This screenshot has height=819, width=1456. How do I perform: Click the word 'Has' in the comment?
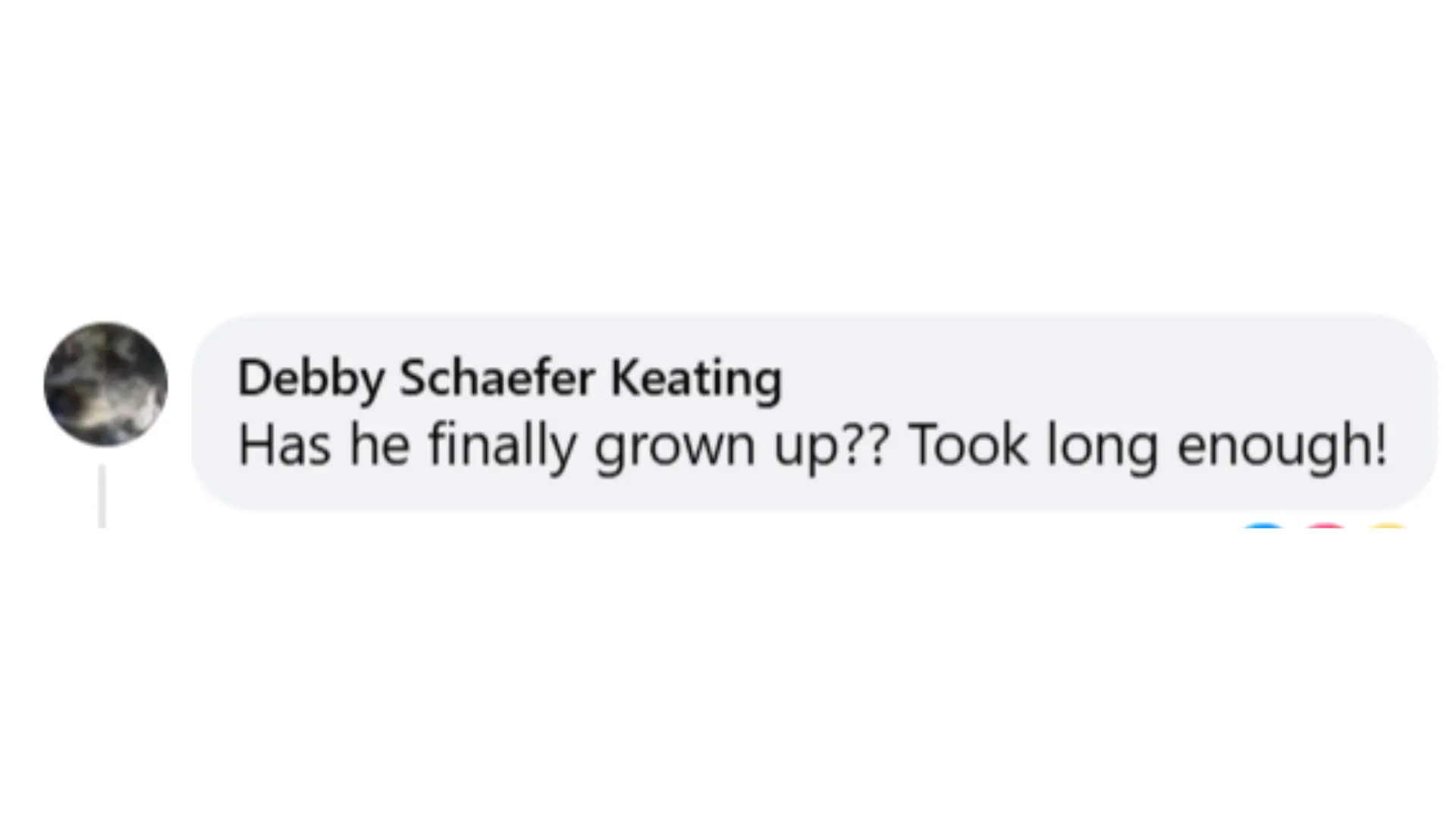coord(285,445)
